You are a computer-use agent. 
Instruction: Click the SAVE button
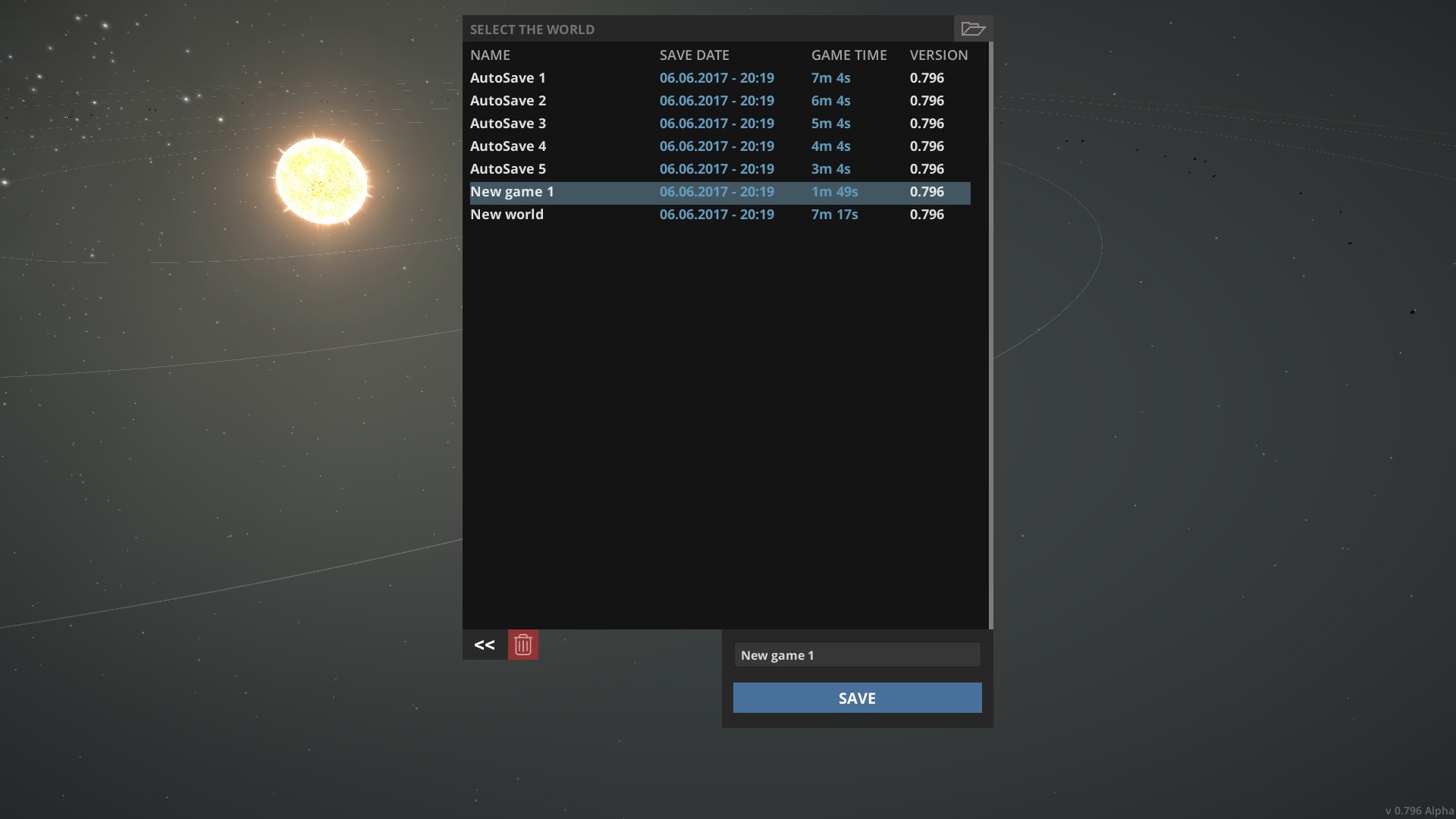pos(857,698)
